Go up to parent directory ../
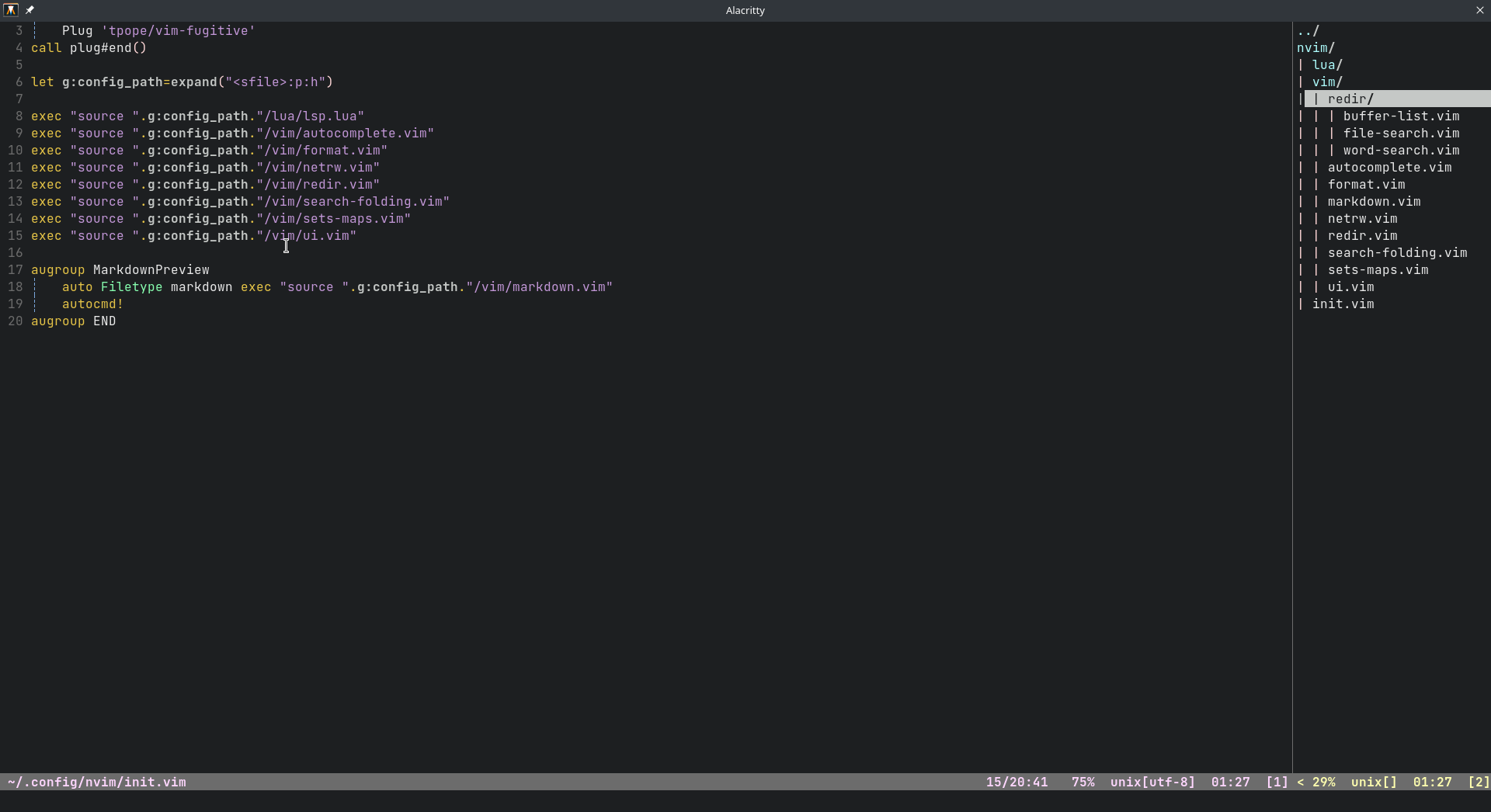 tap(1308, 31)
